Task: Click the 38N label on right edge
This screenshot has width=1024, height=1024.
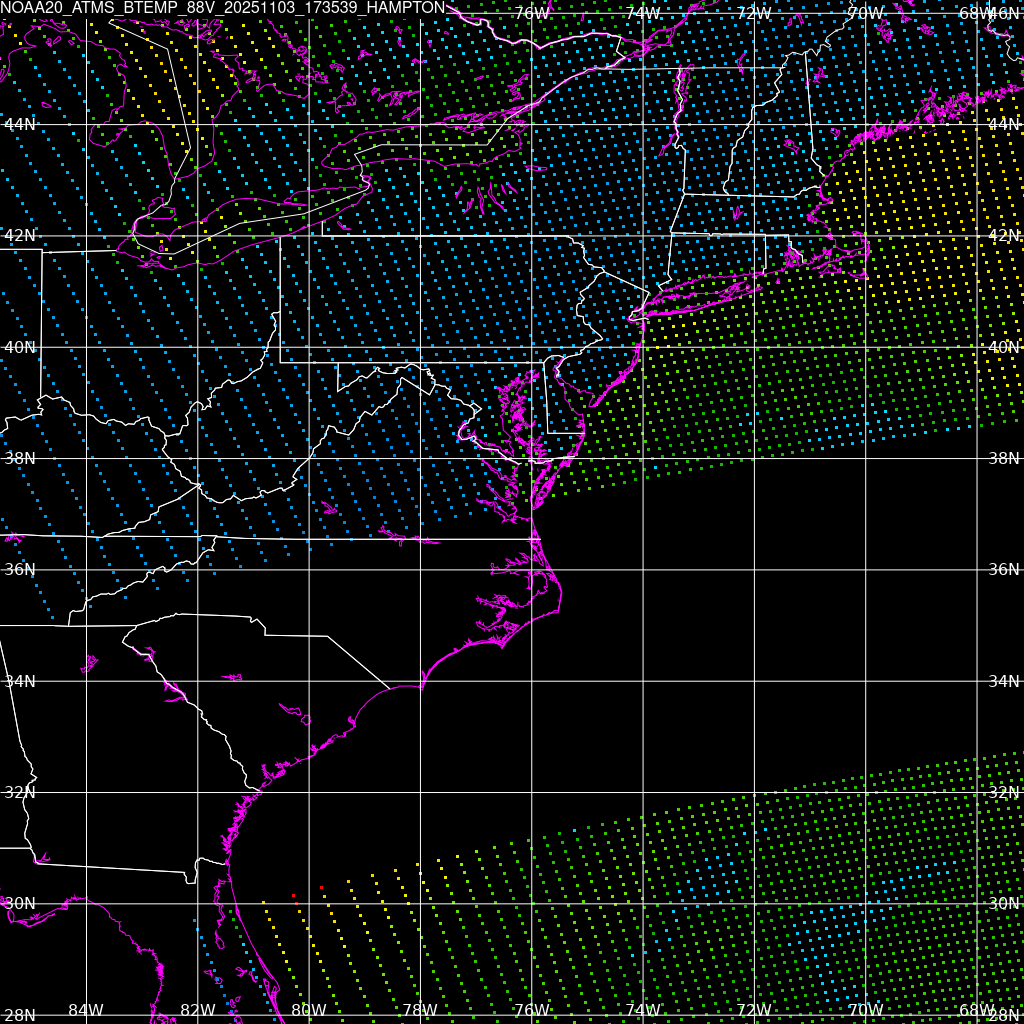Action: 1003,458
